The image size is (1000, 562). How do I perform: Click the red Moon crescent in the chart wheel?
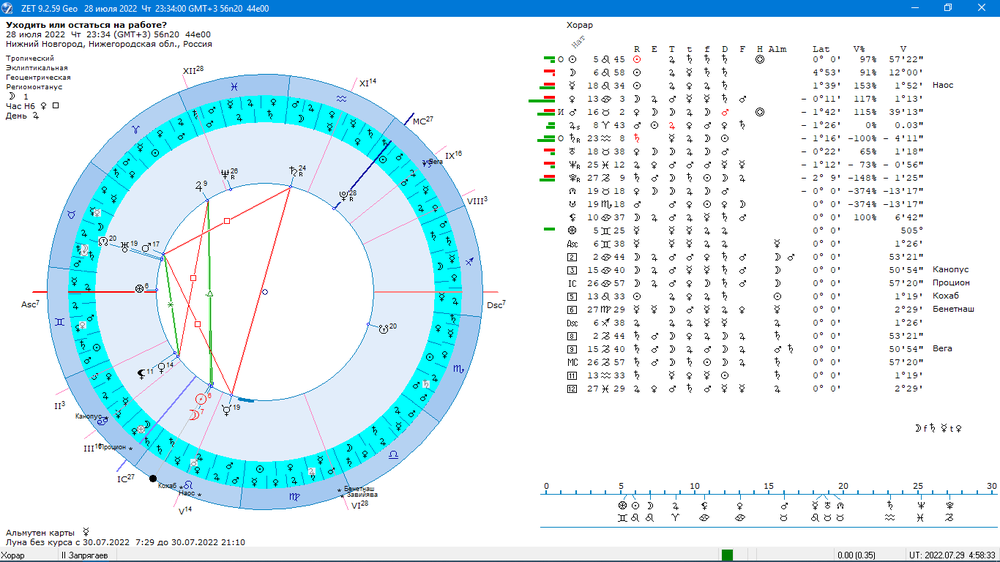193,415
